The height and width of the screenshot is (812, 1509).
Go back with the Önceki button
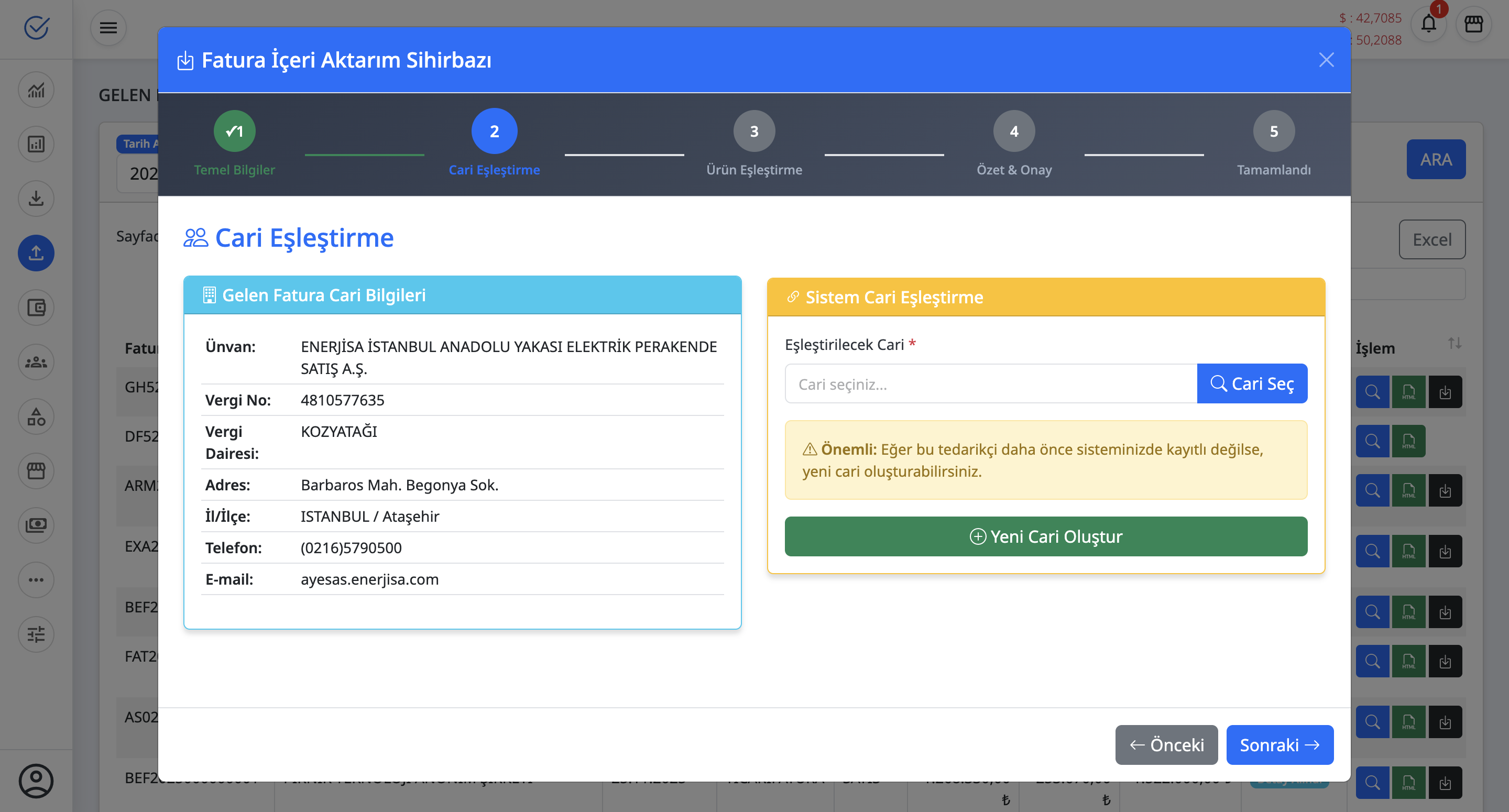(1166, 744)
